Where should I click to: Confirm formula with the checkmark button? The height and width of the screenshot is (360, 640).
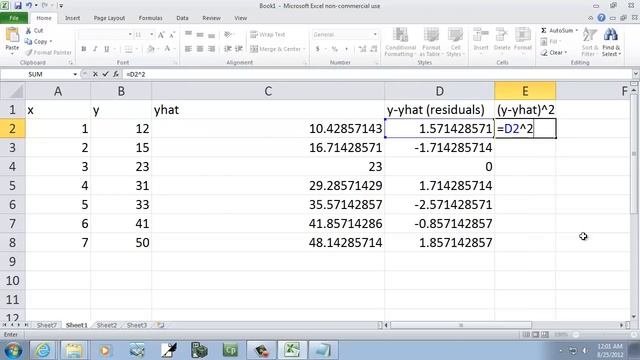[105, 74]
